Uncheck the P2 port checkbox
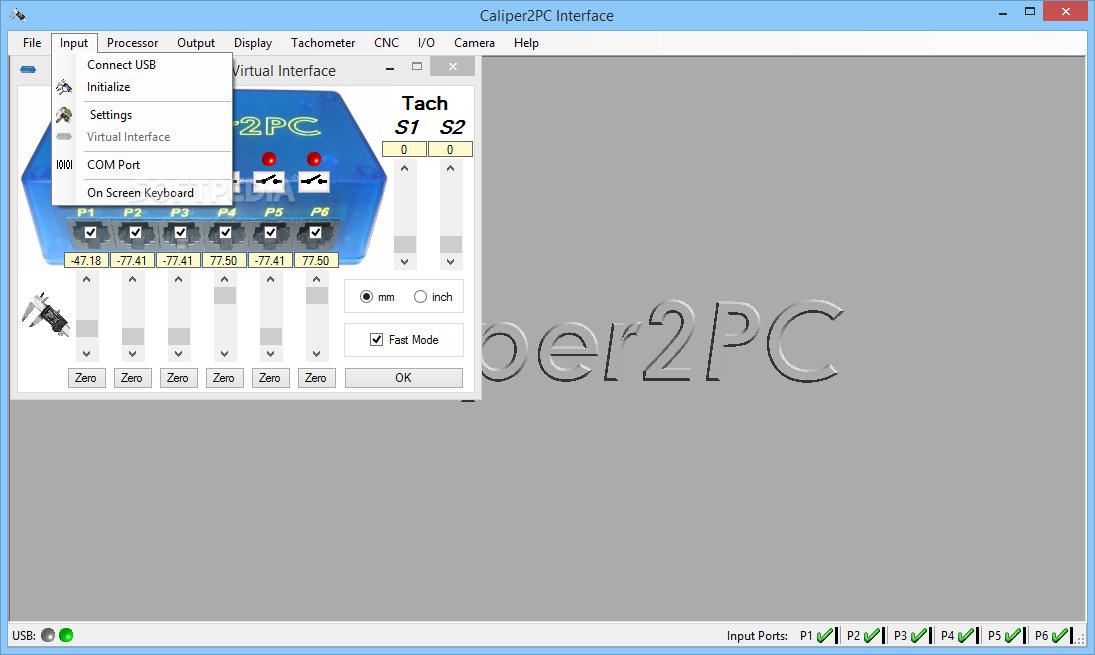The width and height of the screenshot is (1095, 655). click(135, 233)
